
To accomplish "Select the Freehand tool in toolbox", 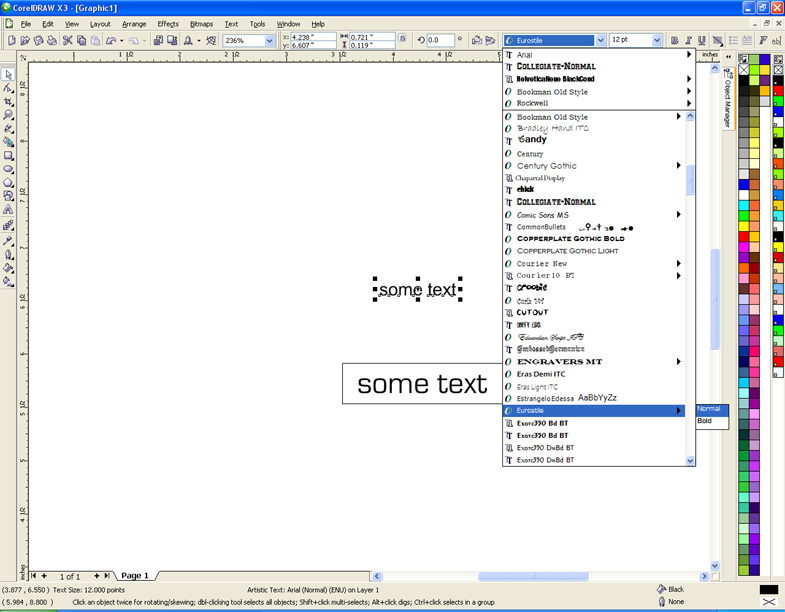I will tap(8, 129).
